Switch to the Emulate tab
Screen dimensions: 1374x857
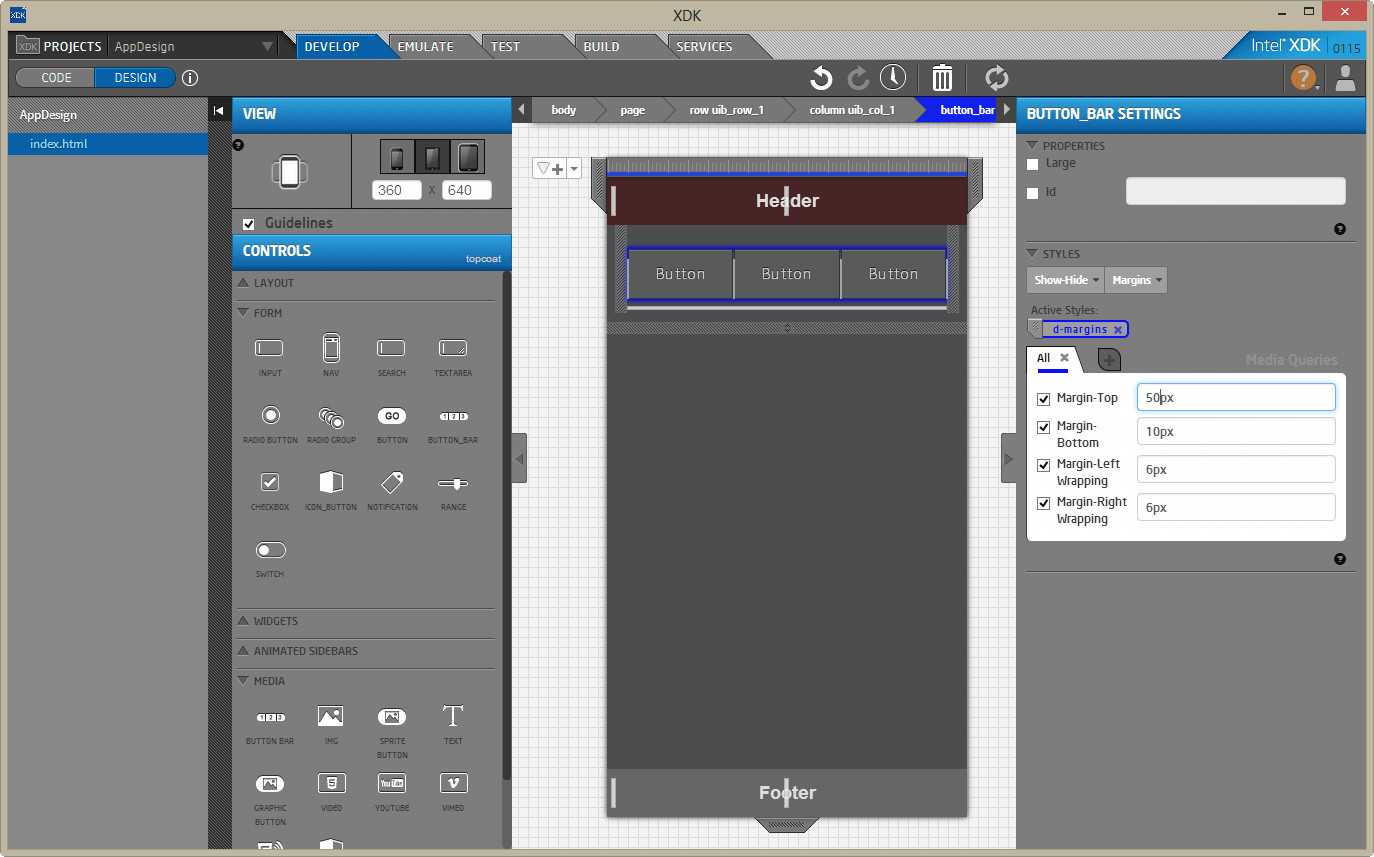pyautogui.click(x=425, y=46)
